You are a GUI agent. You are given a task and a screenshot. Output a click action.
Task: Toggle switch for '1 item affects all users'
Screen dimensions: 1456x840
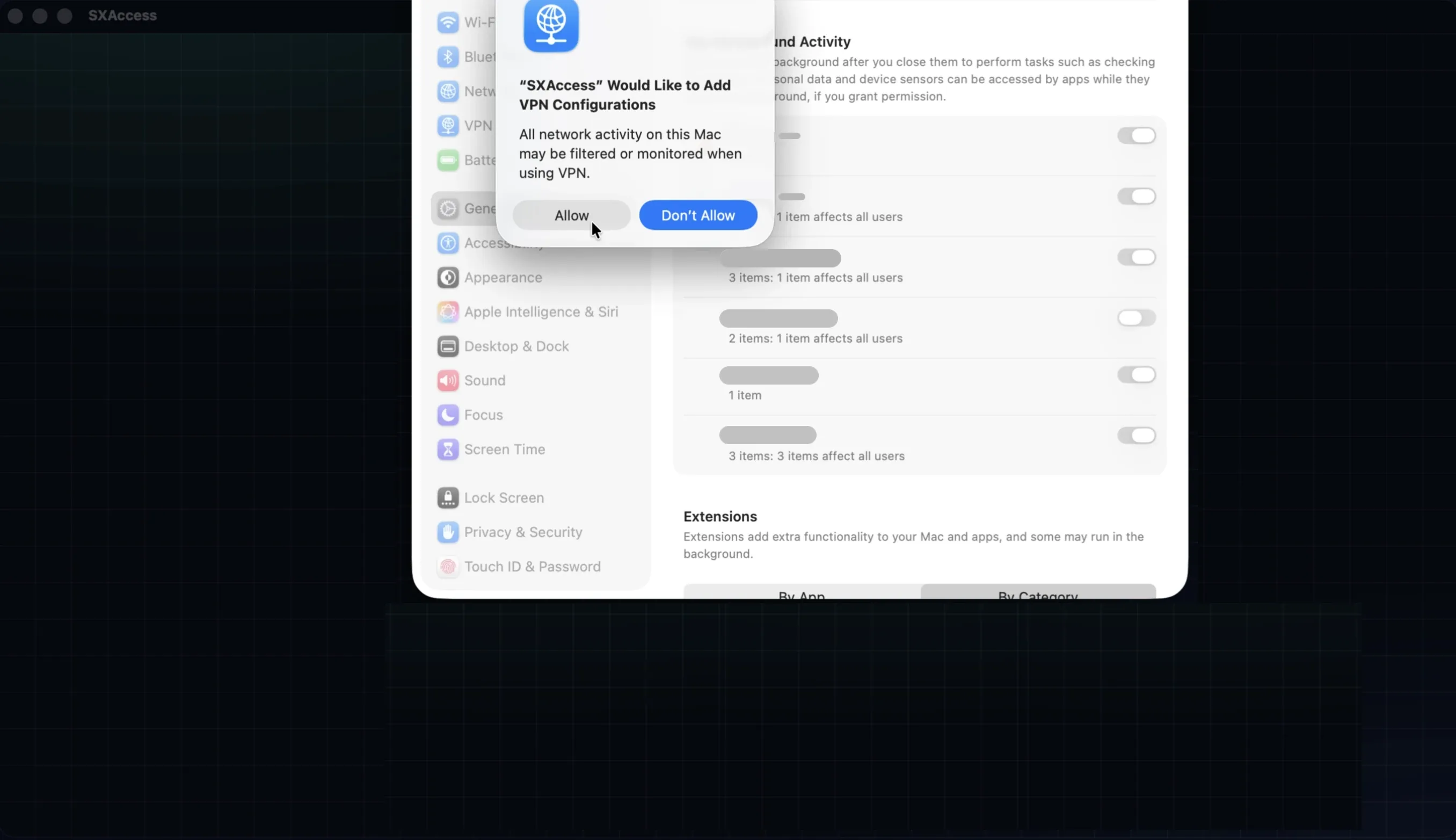1137,196
